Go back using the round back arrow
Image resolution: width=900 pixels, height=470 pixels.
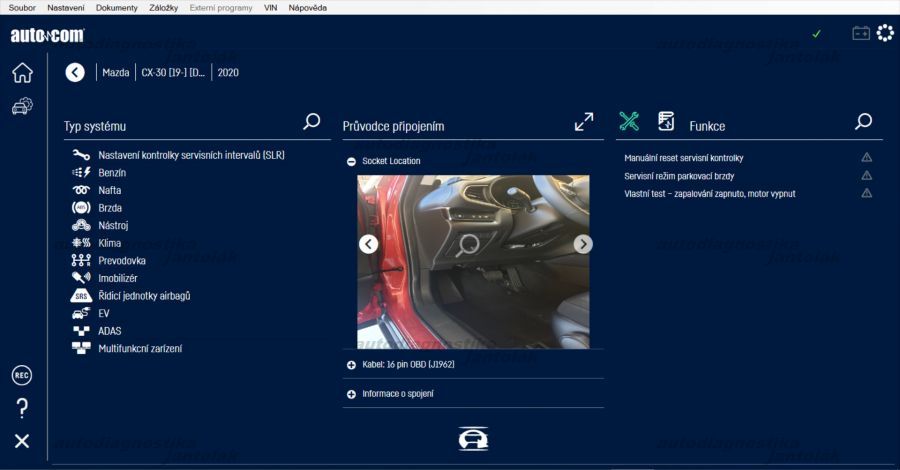(75, 72)
